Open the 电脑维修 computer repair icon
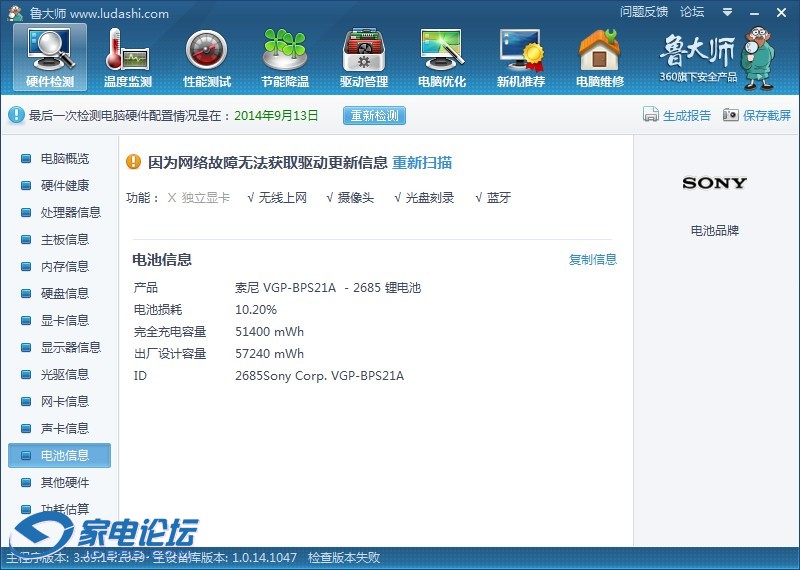 click(x=600, y=56)
